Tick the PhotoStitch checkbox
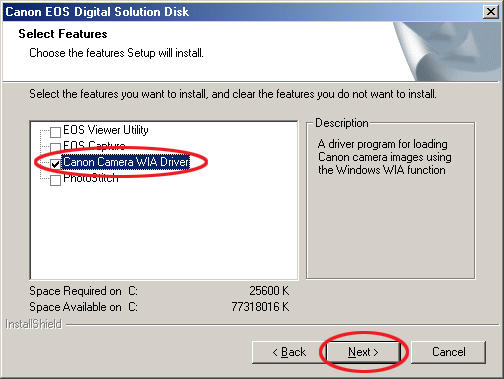 pyautogui.click(x=55, y=180)
